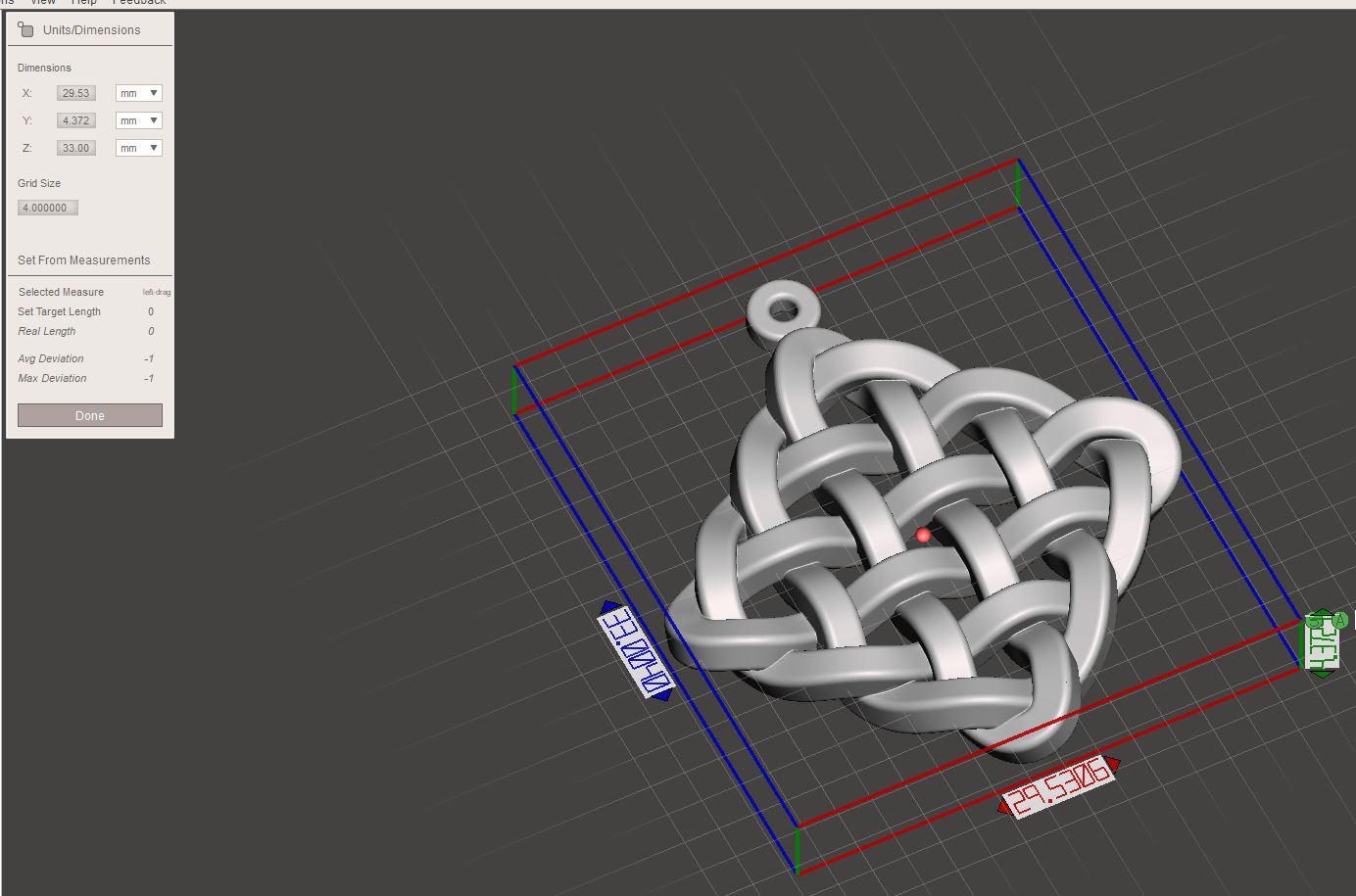Click the Grid Size field 4.000000
The height and width of the screenshot is (896, 1356).
(x=48, y=208)
